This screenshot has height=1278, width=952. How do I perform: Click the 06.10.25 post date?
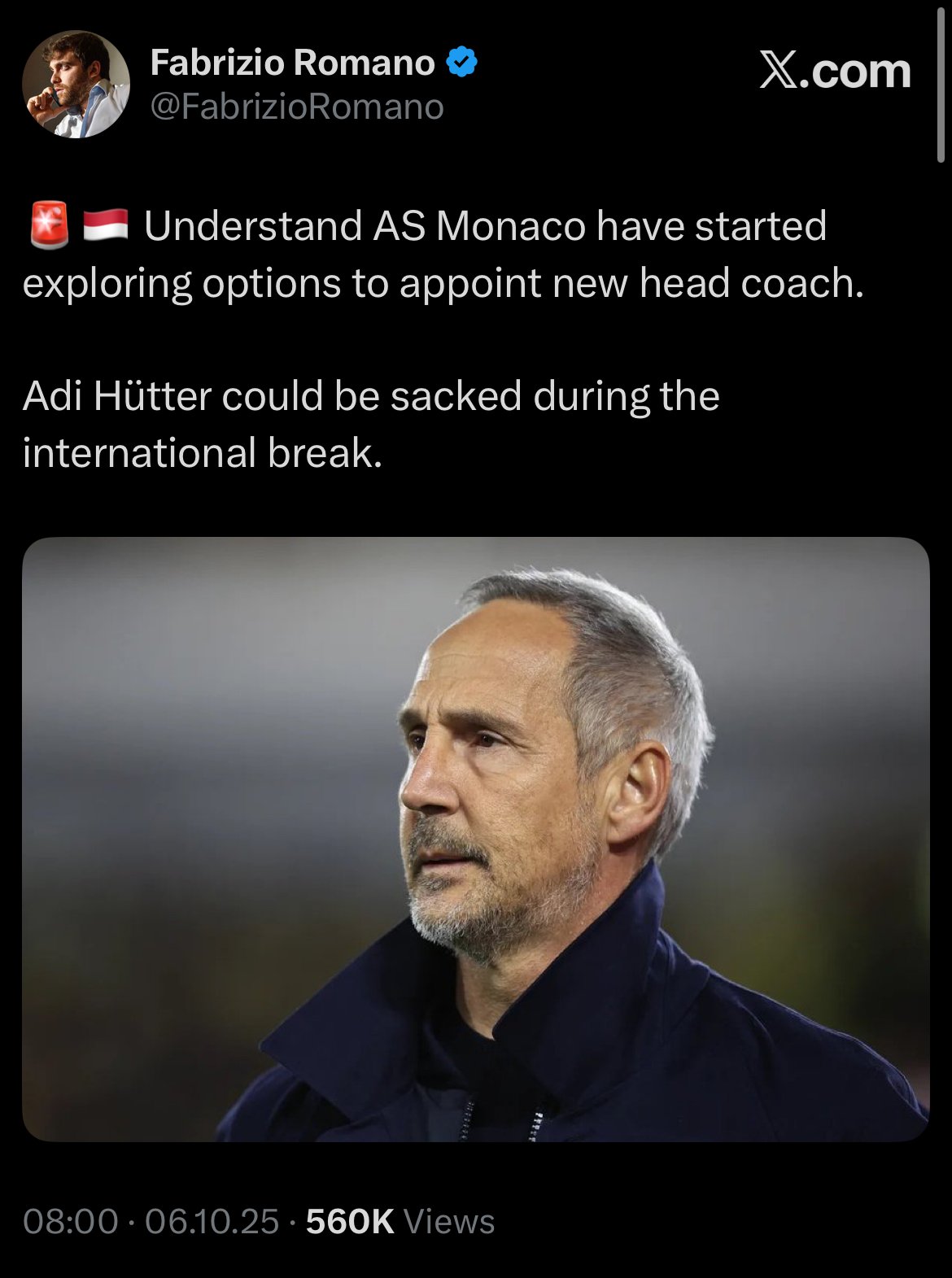pos(212,1221)
